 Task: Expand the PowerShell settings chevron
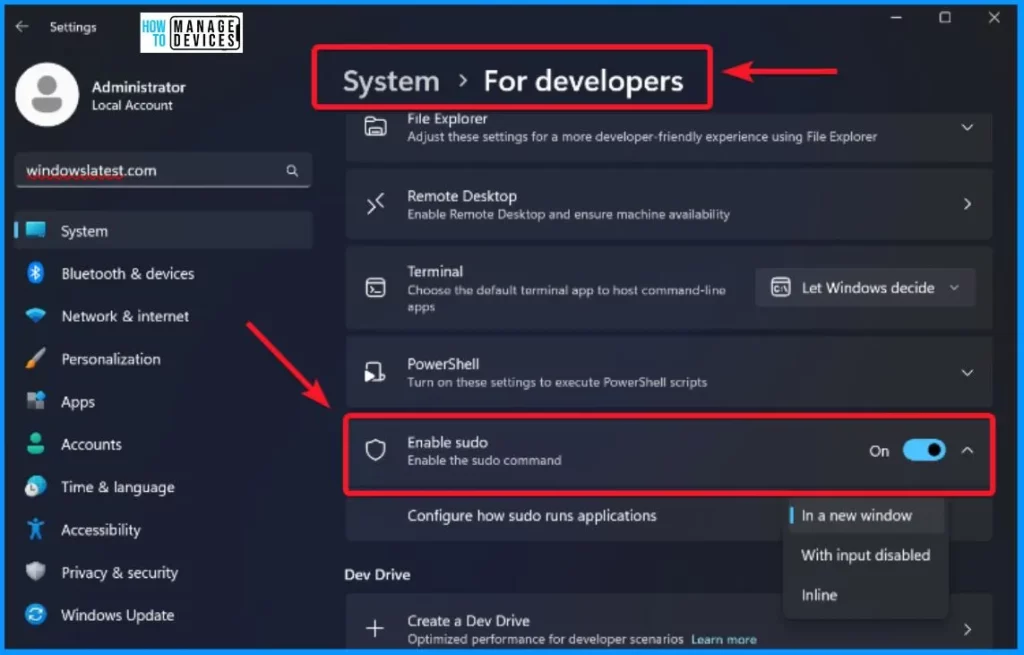coord(967,373)
